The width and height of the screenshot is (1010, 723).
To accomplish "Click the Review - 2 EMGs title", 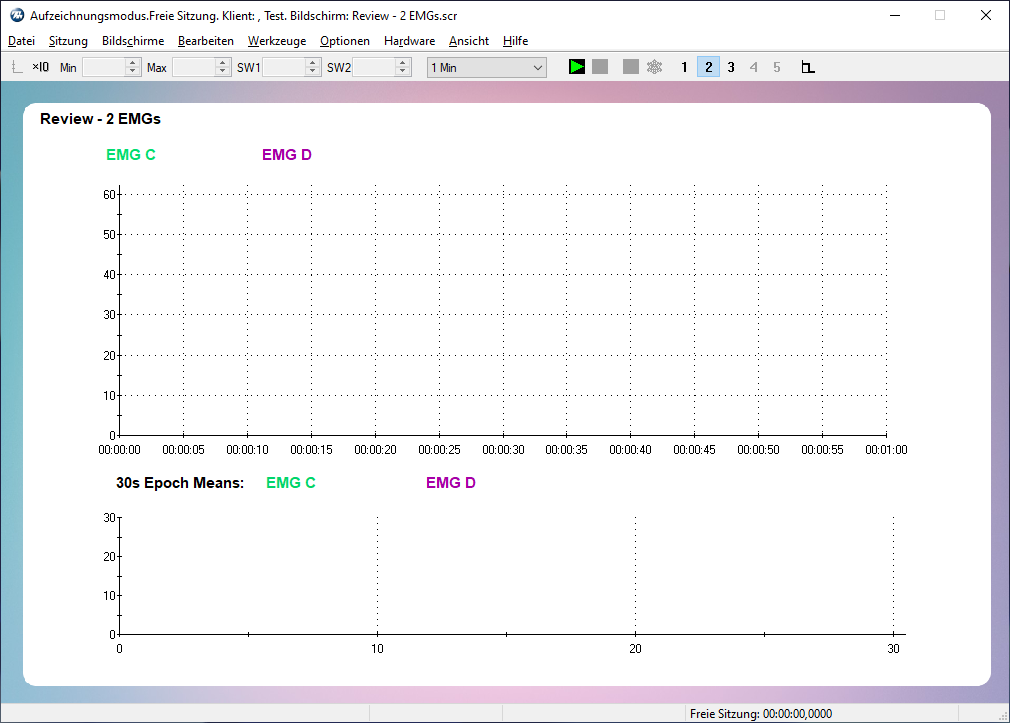I will coord(100,119).
